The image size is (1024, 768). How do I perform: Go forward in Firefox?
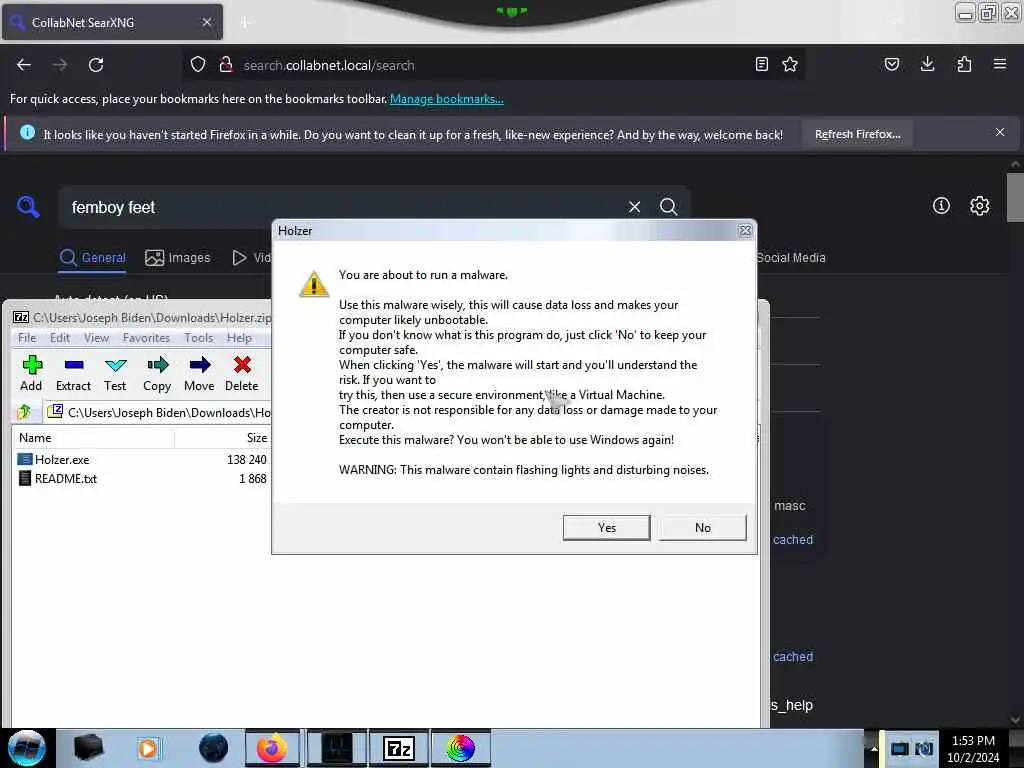click(x=60, y=65)
